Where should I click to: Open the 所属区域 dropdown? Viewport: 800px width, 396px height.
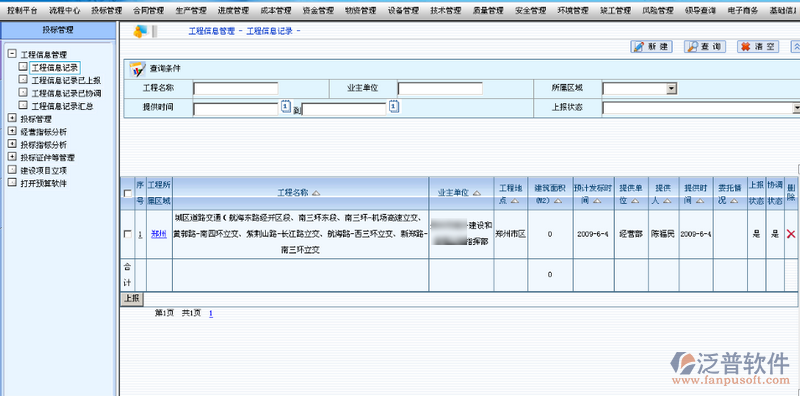pos(671,89)
